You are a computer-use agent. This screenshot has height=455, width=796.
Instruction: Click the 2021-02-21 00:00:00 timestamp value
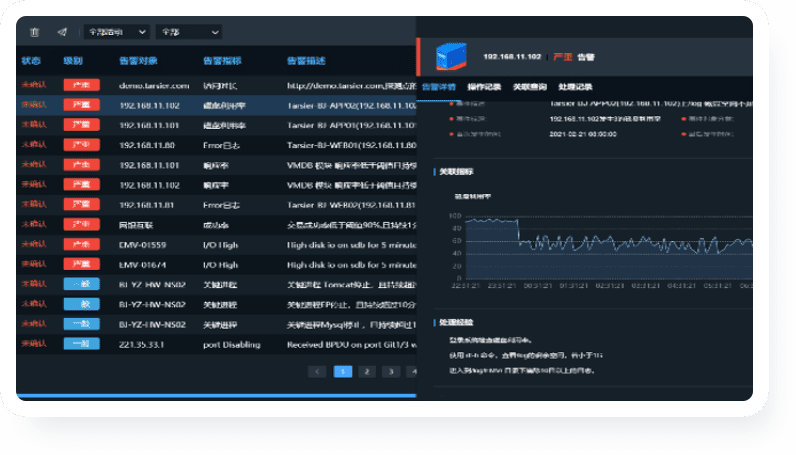pyautogui.click(x=583, y=134)
